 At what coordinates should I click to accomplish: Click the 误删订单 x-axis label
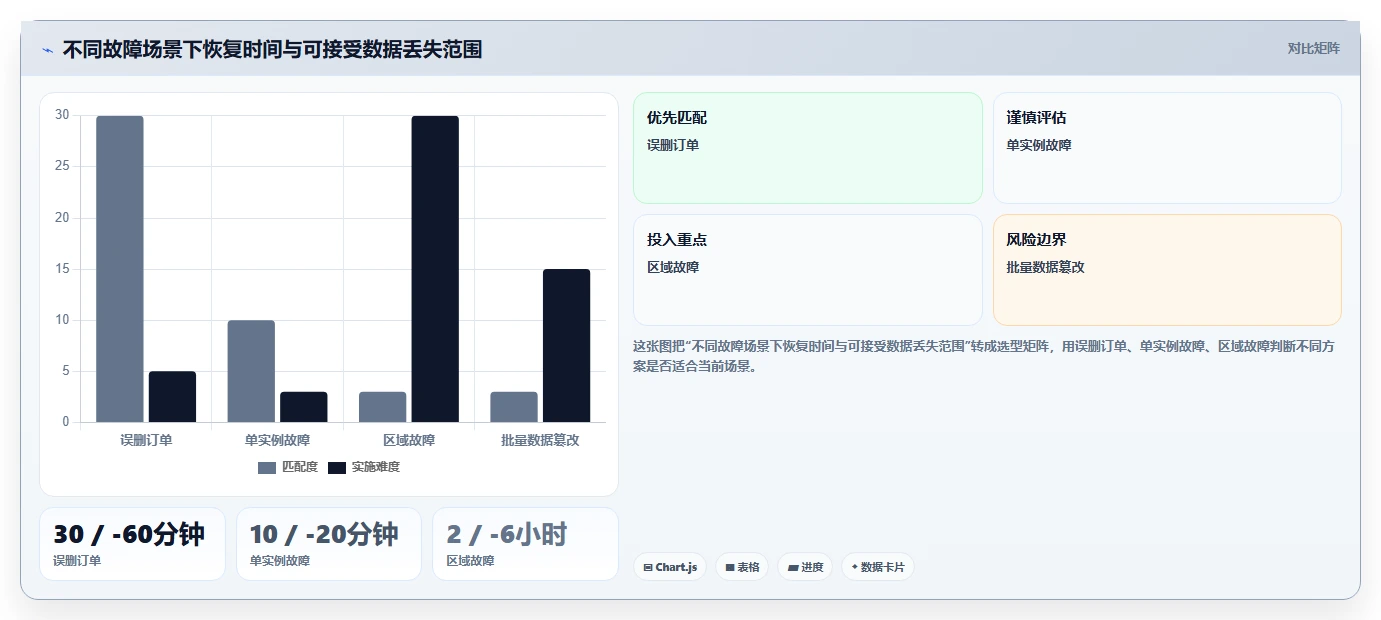coord(146,440)
